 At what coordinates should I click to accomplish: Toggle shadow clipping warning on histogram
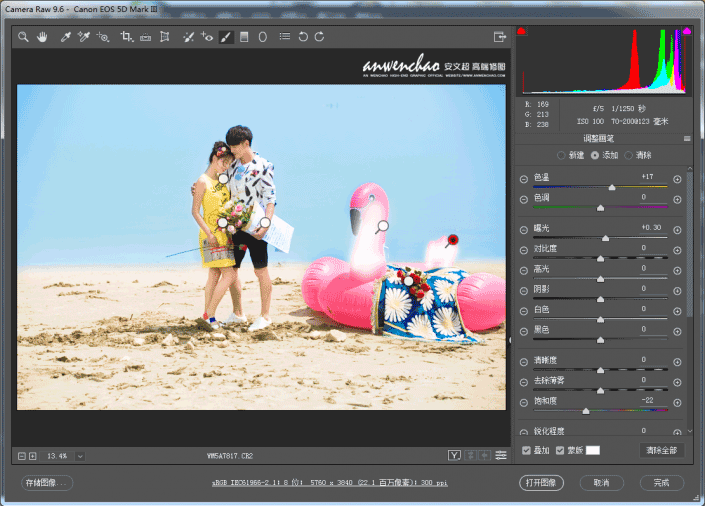pos(521,31)
